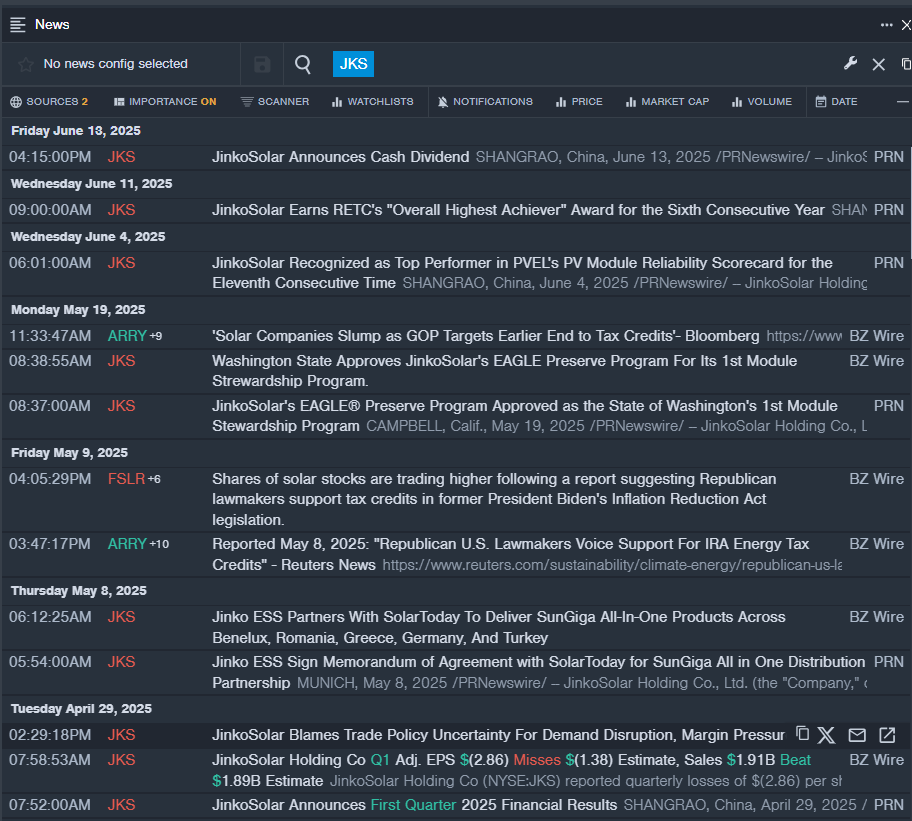Open 'JinkoSolar Announces Cash Dividend' story
The width and height of the screenshot is (912, 821).
341,157
